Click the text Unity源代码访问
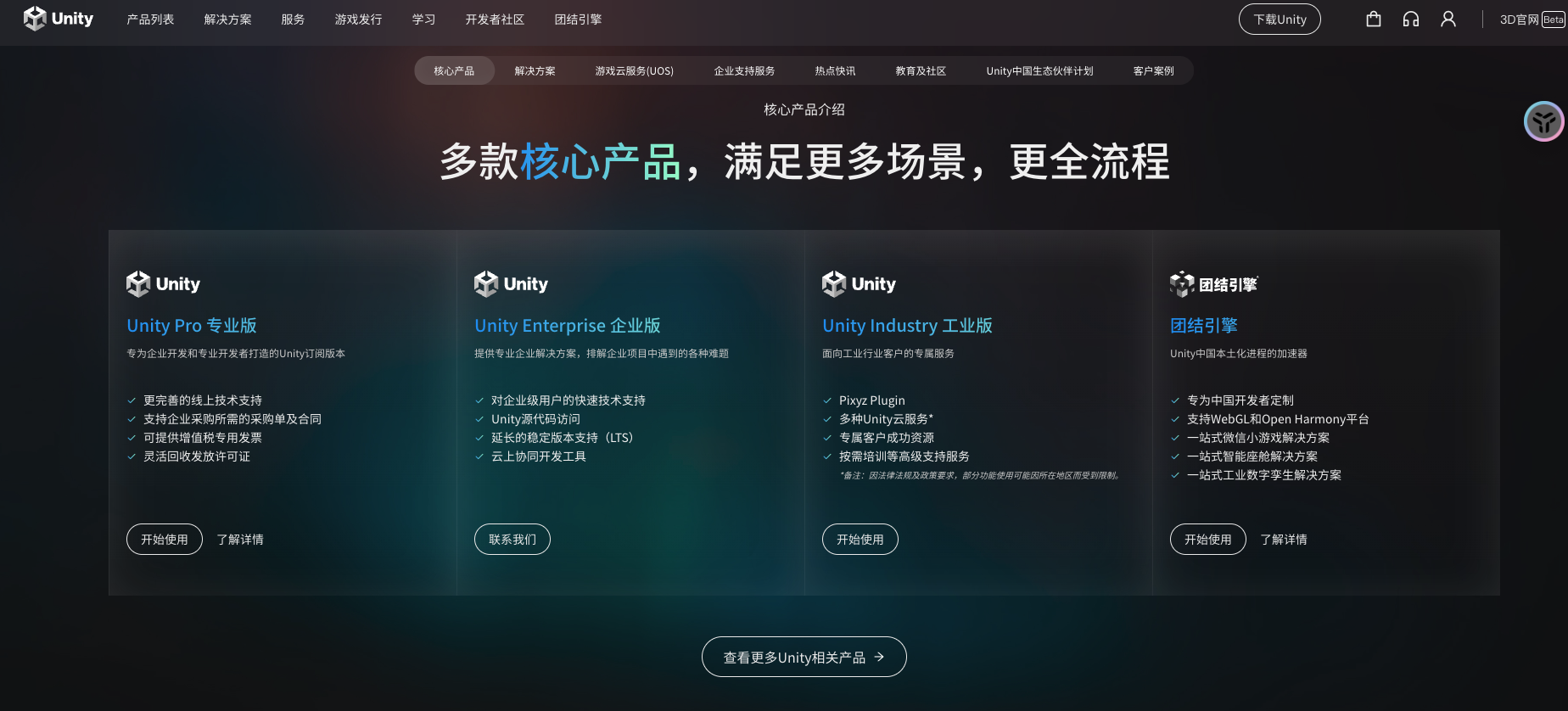 coord(536,419)
